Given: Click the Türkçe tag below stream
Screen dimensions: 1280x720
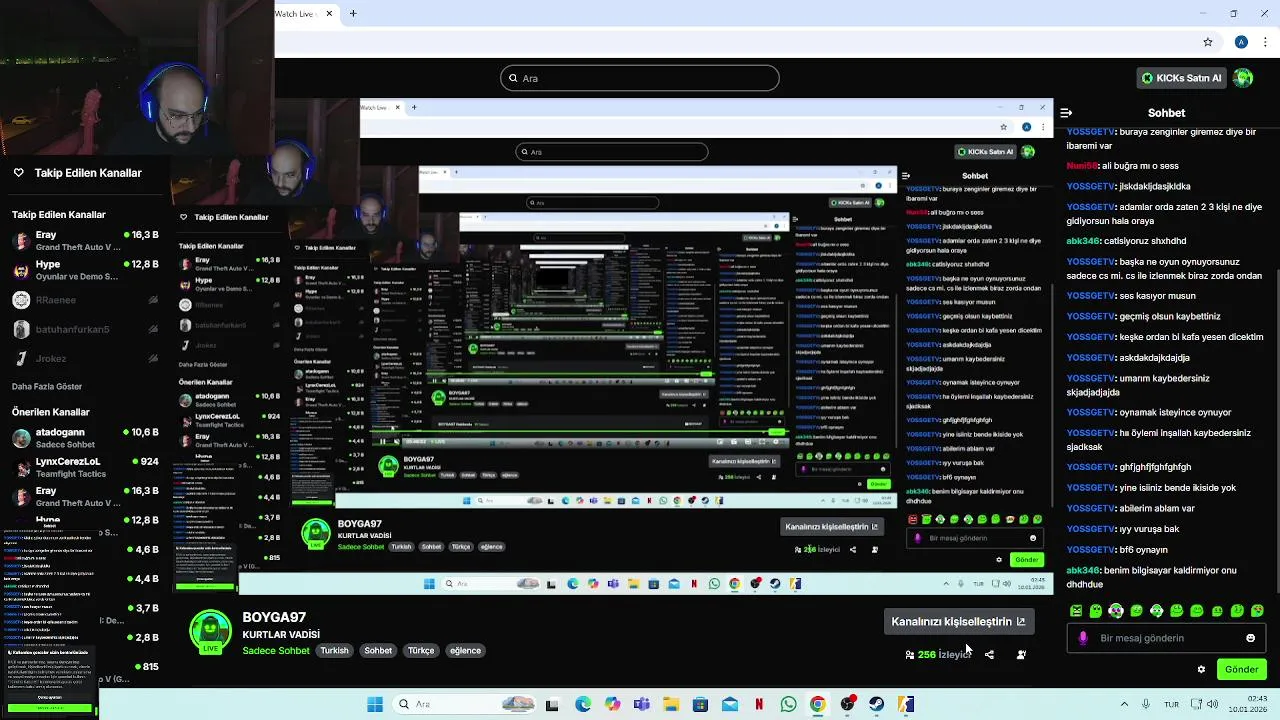Looking at the screenshot, I should 421,651.
